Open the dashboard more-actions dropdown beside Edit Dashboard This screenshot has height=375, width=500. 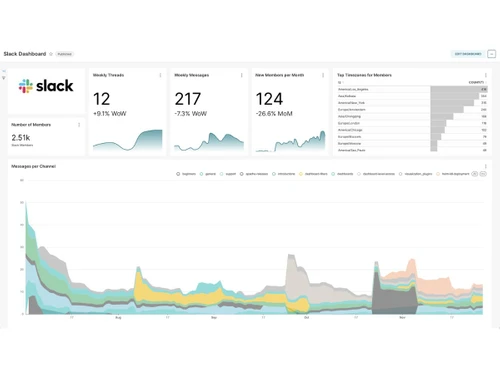point(491,54)
